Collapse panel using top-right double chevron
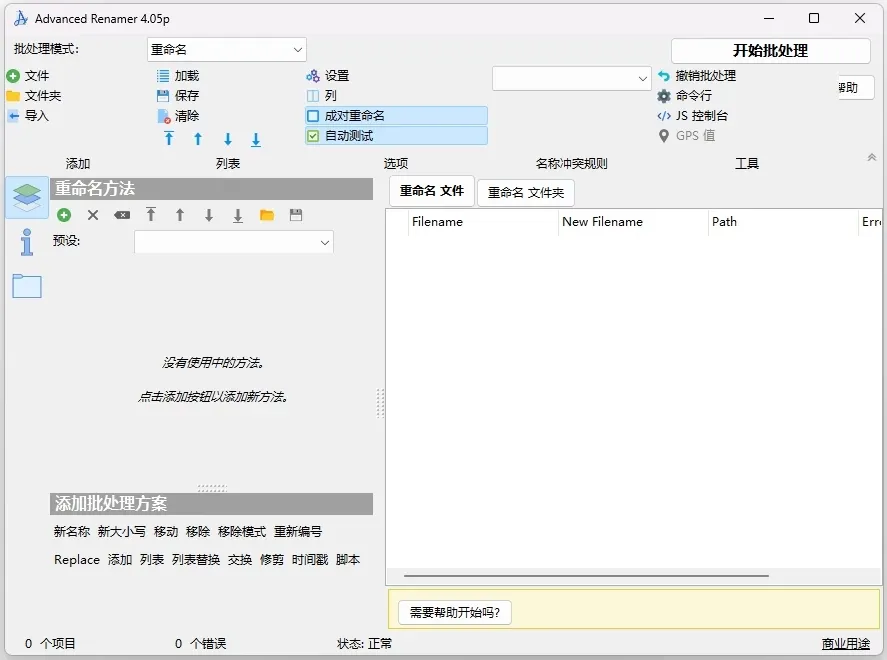This screenshot has width=887, height=660. (x=871, y=157)
